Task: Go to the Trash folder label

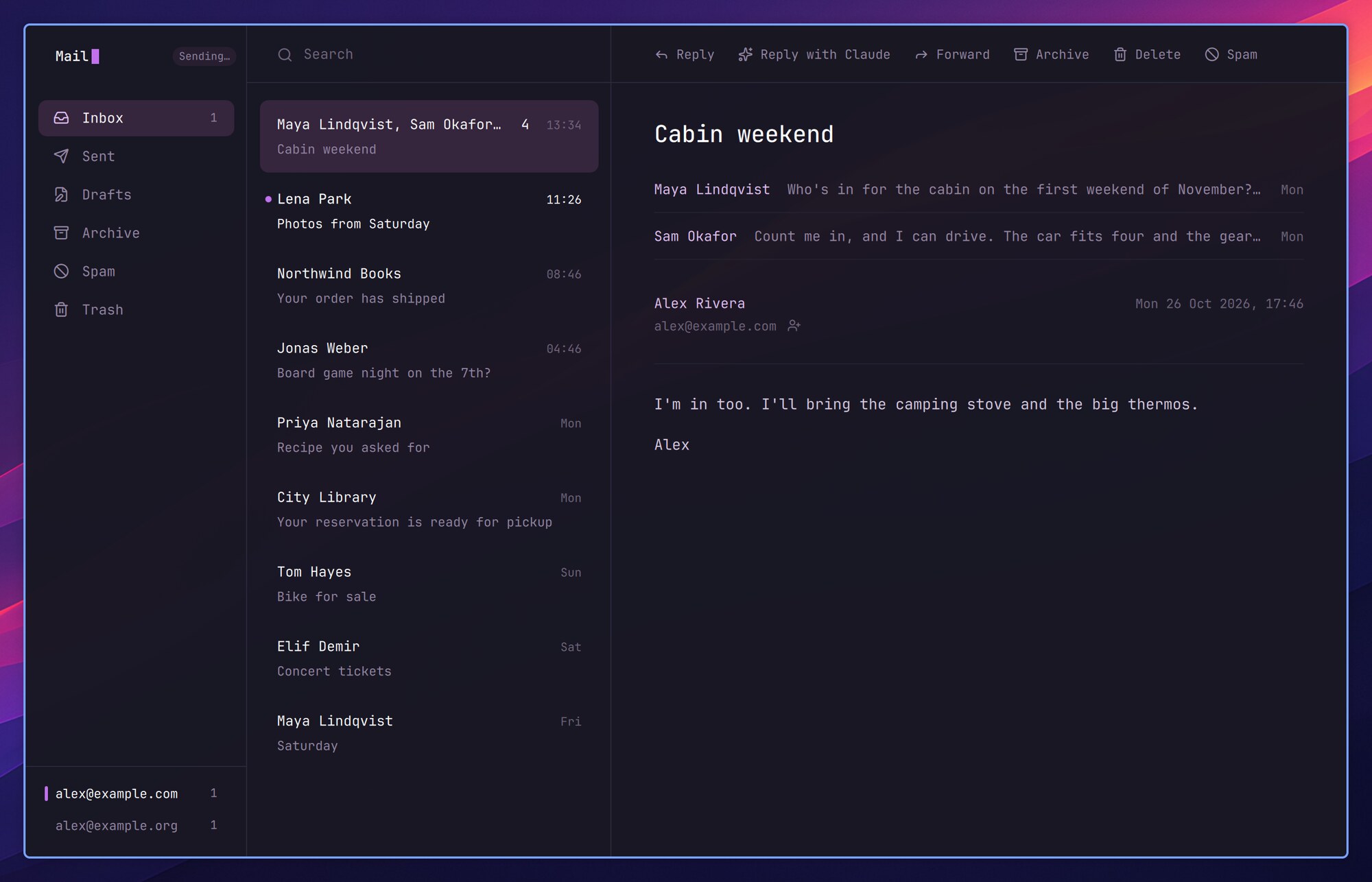Action: coord(103,310)
